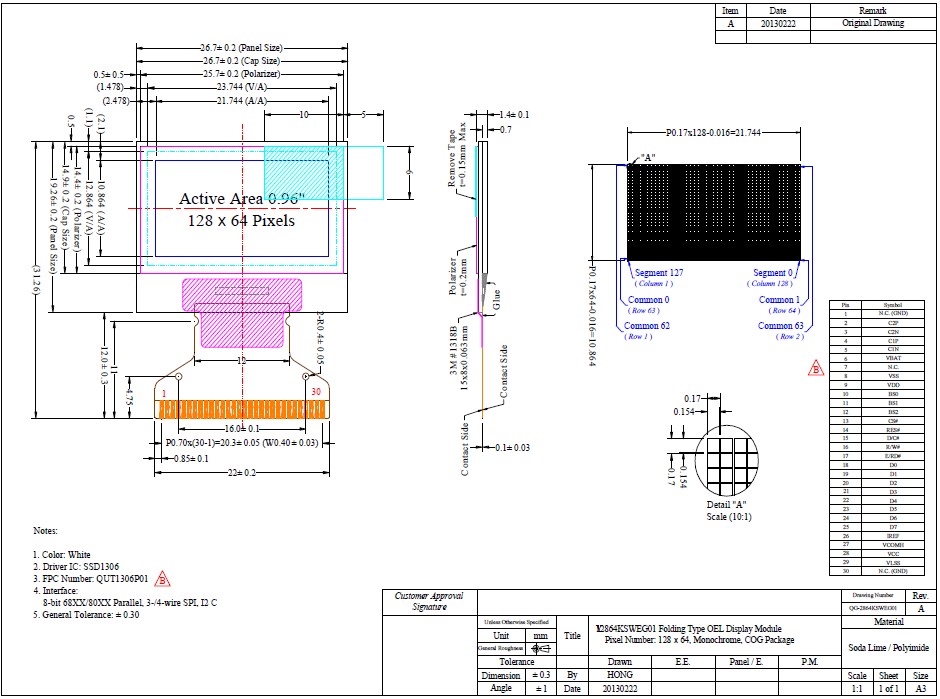940x699 pixels.
Task: Select note '5. General Tolerance: ± 0.30'
Action: click(86, 614)
